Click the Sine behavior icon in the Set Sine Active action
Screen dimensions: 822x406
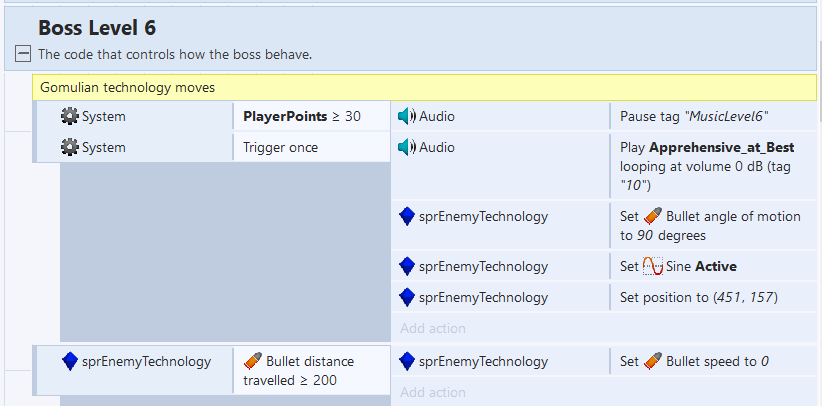652,267
